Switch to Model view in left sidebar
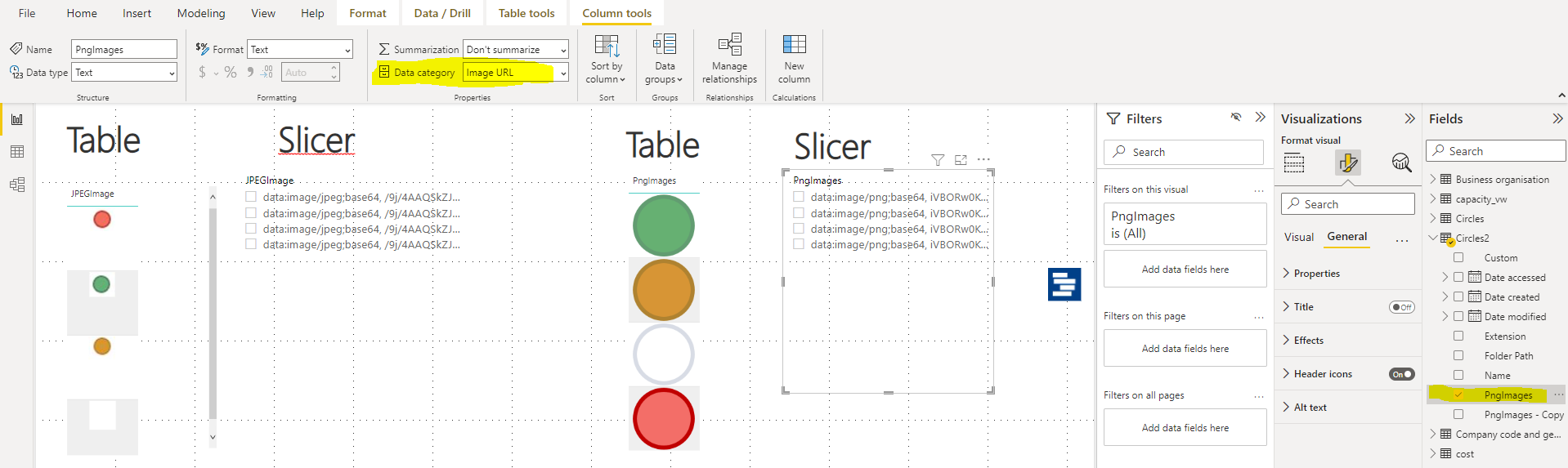This screenshot has width=1568, height=468. coord(17,185)
